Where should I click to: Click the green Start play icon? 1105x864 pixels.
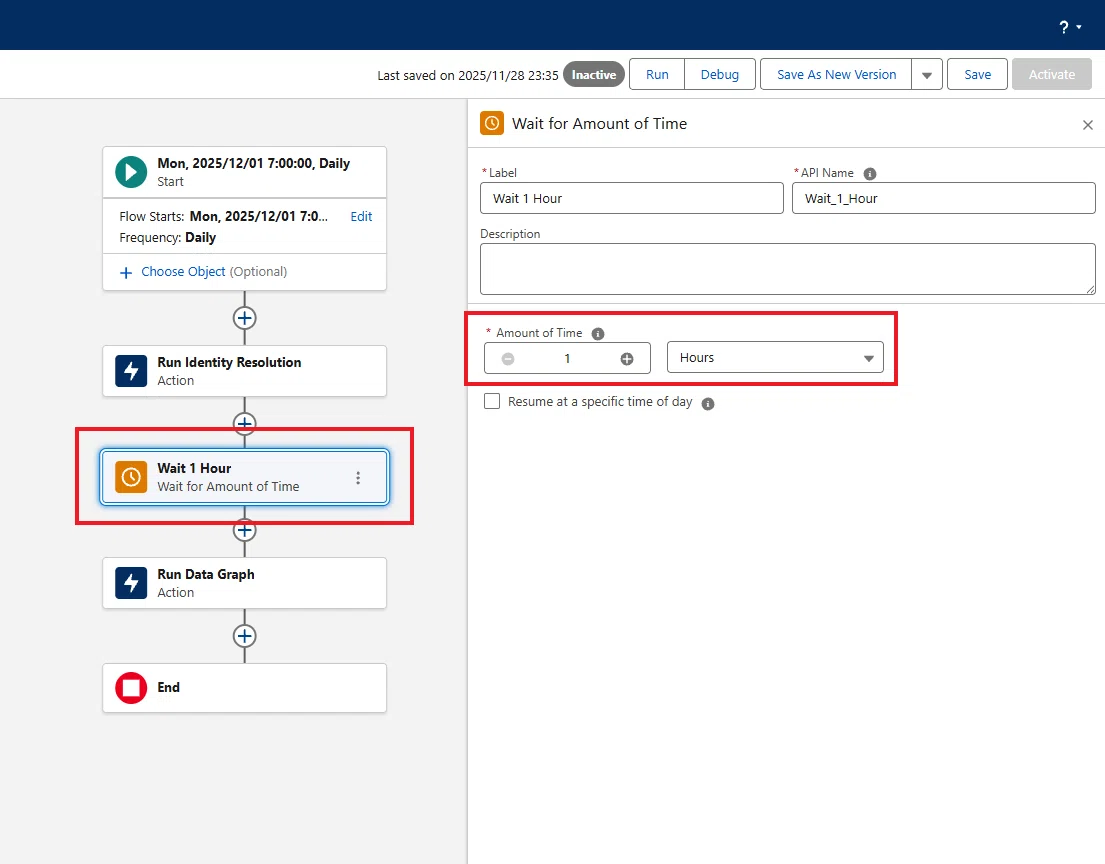131,172
